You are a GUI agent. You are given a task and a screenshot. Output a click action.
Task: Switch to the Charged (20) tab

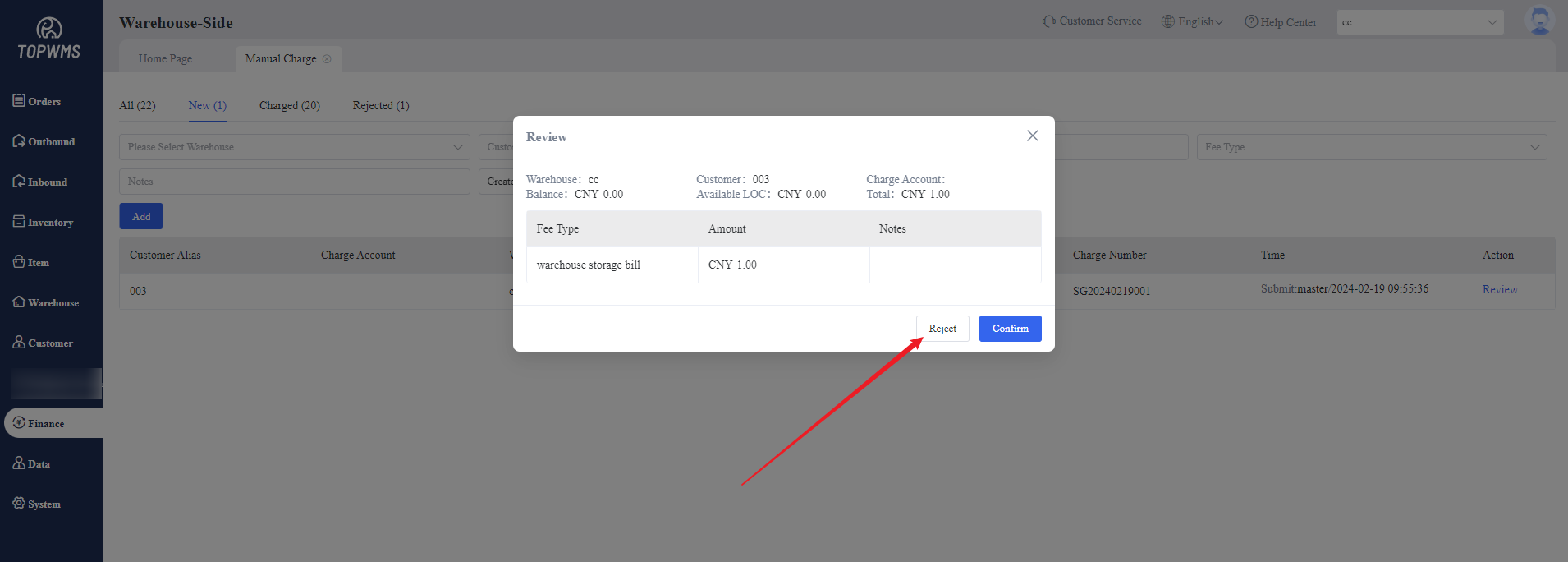coord(289,105)
